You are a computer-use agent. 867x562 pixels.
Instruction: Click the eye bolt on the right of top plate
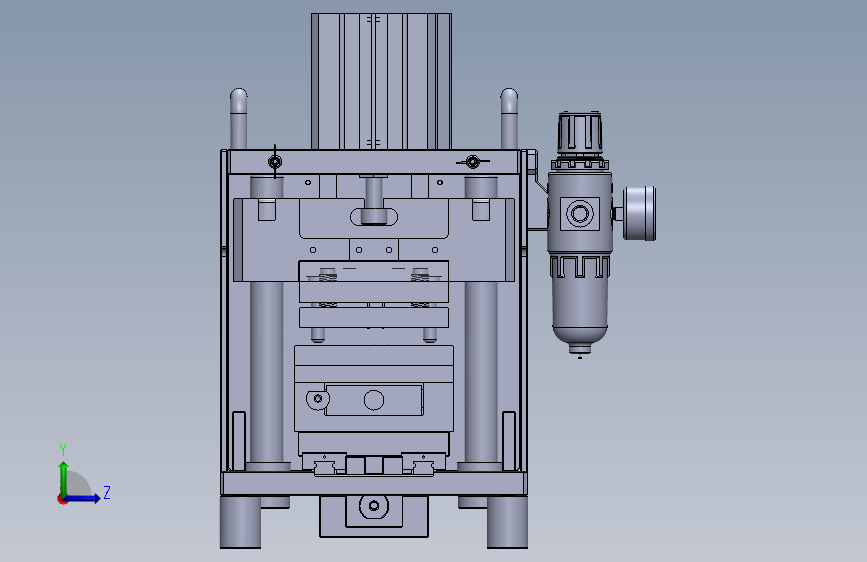click(473, 162)
